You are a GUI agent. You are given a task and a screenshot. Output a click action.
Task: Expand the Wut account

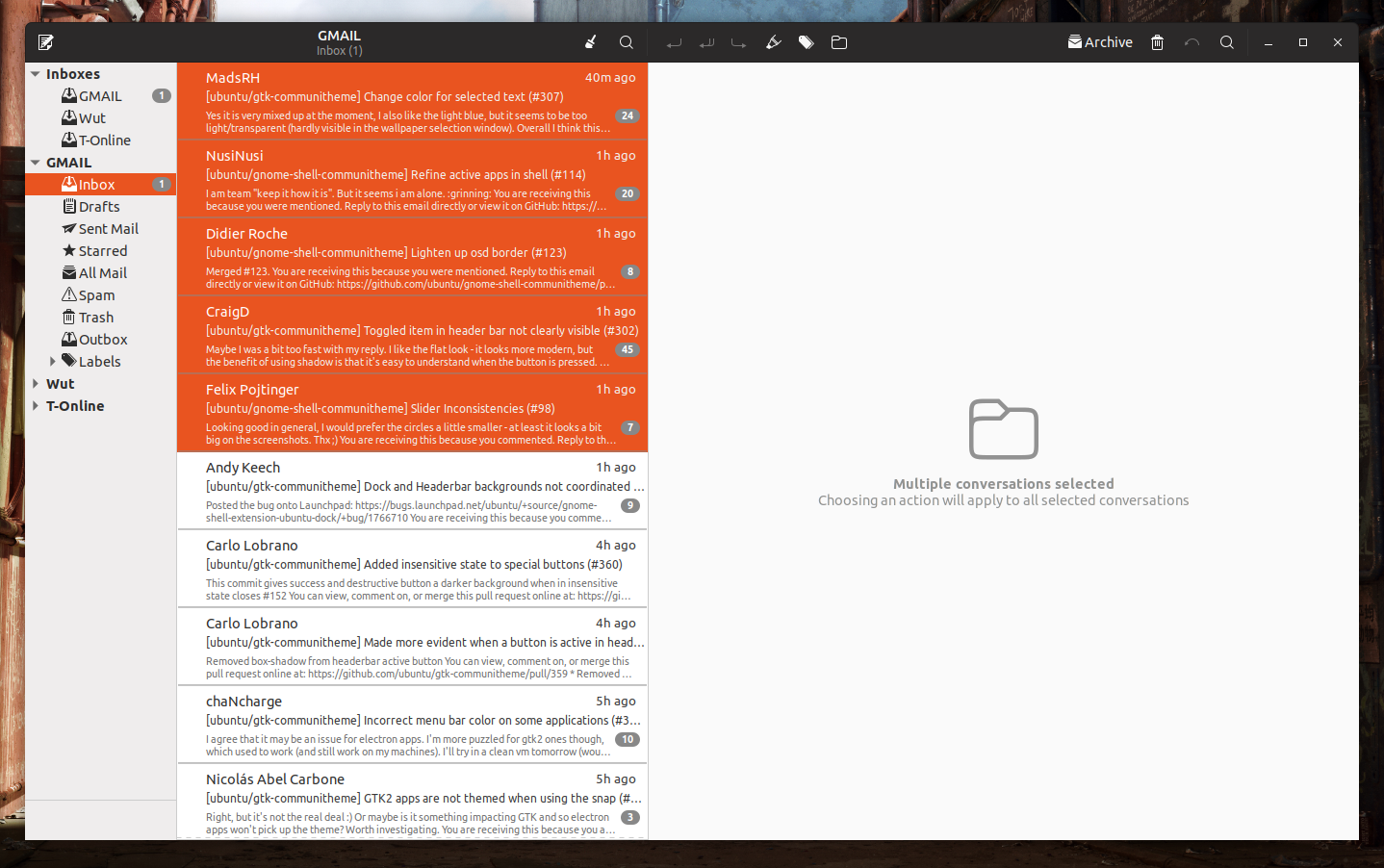36,384
